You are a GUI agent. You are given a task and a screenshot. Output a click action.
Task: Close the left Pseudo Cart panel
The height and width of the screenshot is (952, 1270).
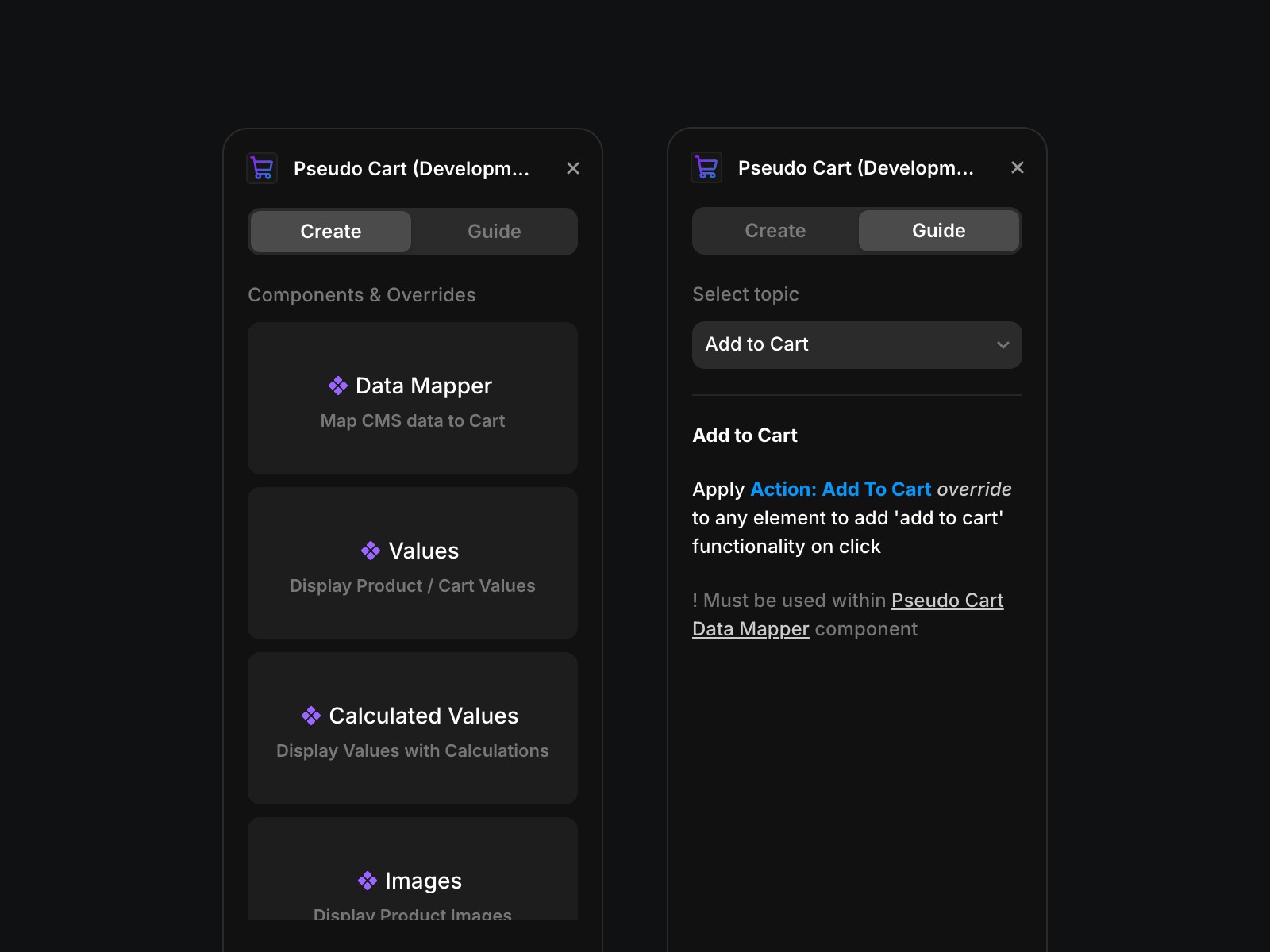(x=573, y=168)
